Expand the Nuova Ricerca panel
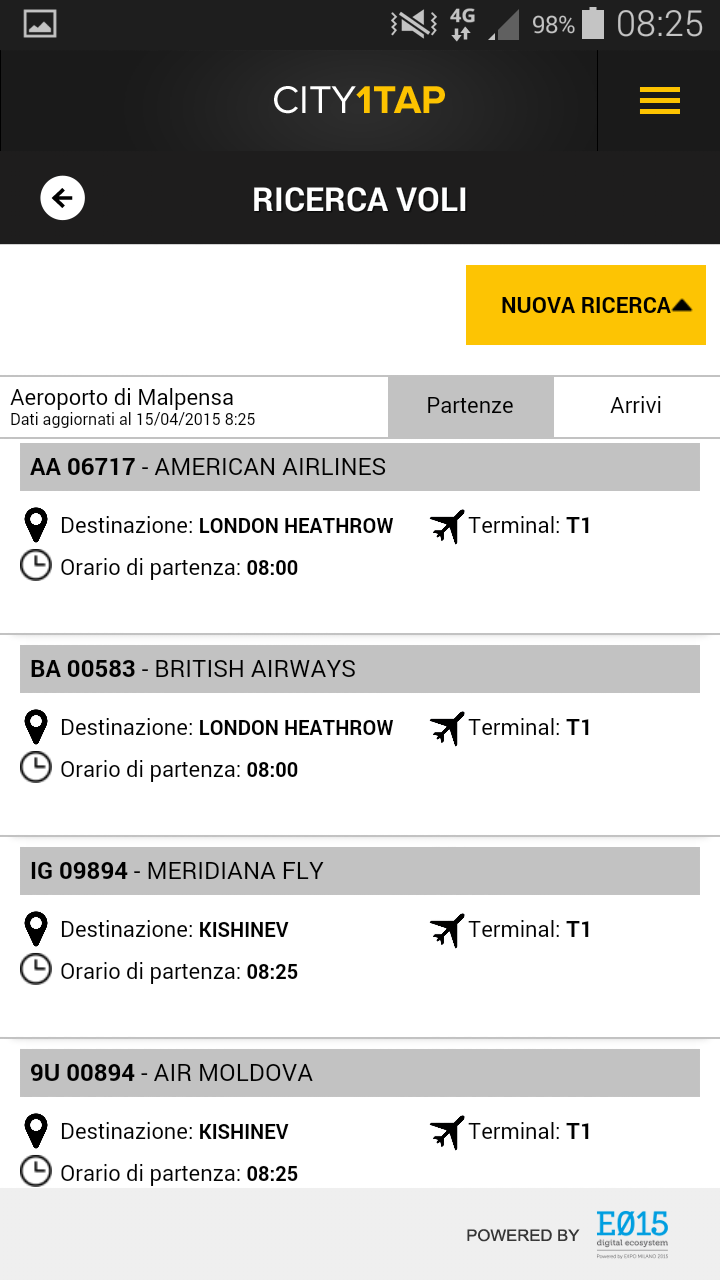The height and width of the screenshot is (1280, 720). click(586, 305)
